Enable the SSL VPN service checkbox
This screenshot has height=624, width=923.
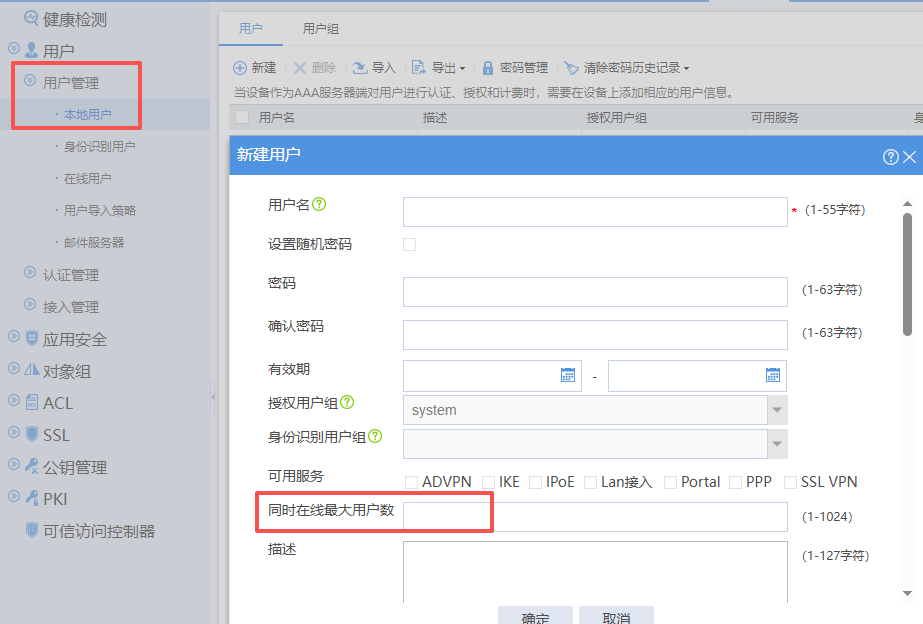point(791,483)
